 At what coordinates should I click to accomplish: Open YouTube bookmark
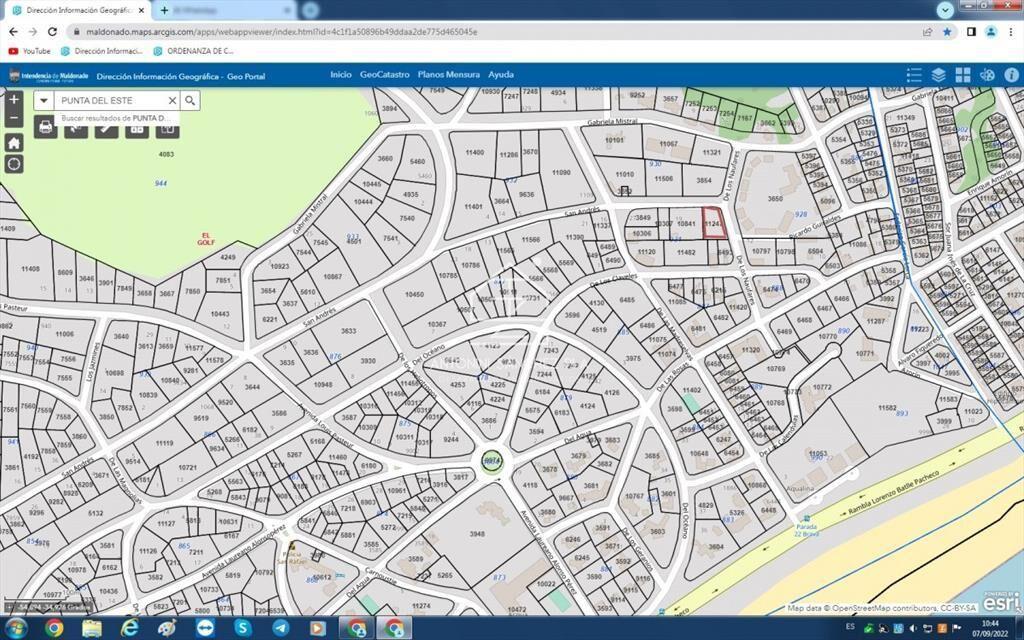click(x=29, y=51)
